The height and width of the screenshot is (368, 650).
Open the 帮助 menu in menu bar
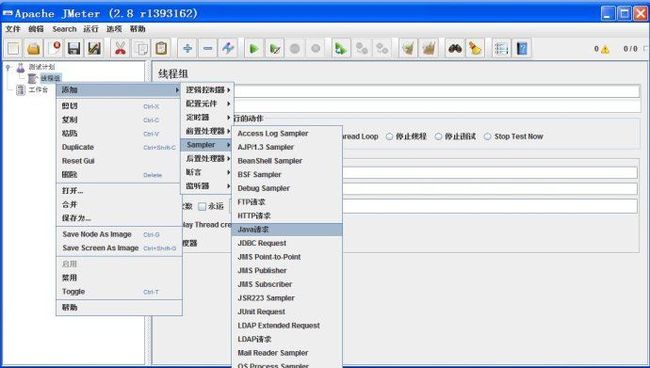coord(138,29)
